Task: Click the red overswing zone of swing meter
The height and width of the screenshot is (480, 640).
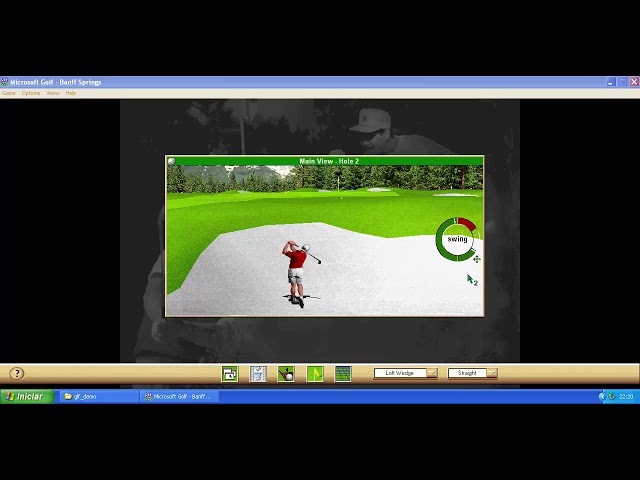Action: coord(467,222)
